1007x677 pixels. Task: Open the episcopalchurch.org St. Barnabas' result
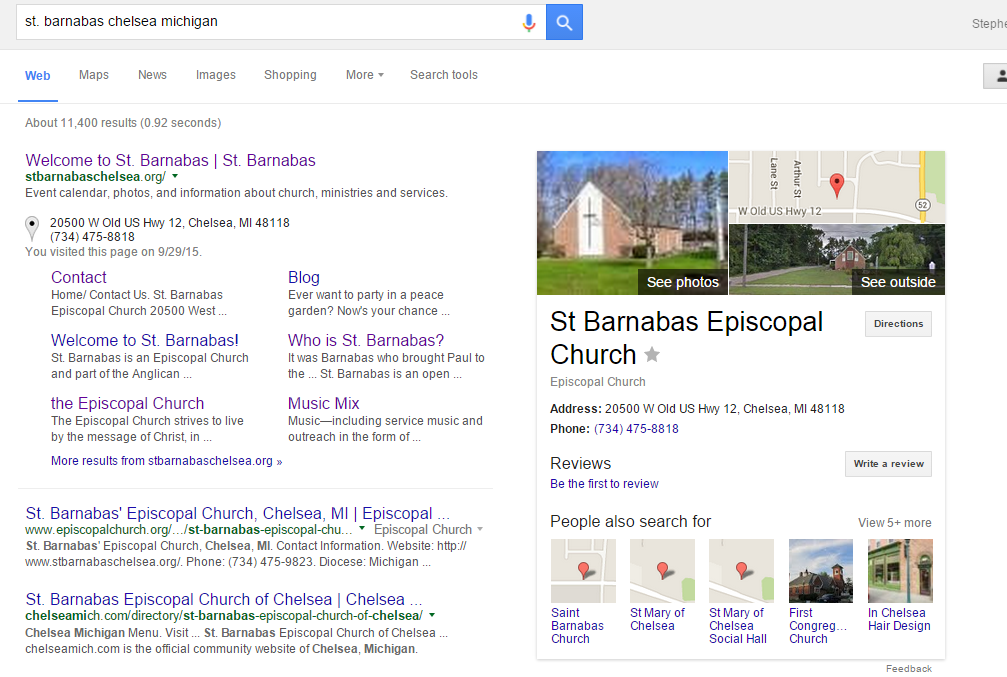click(x=238, y=513)
